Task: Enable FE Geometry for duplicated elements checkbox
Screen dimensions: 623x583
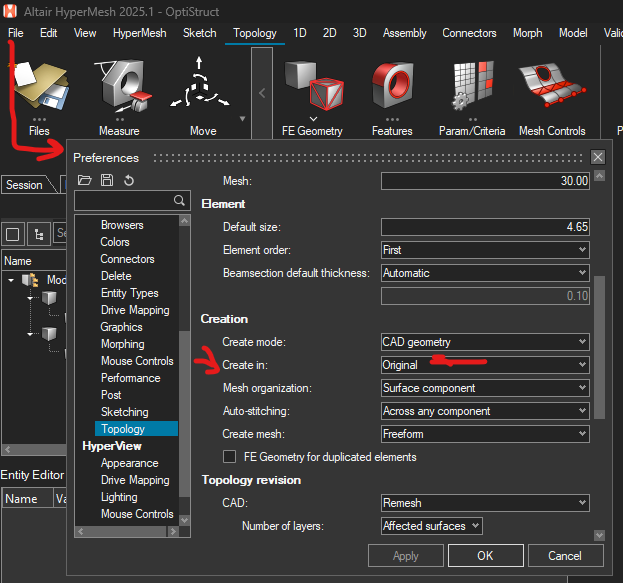Action: click(x=229, y=457)
